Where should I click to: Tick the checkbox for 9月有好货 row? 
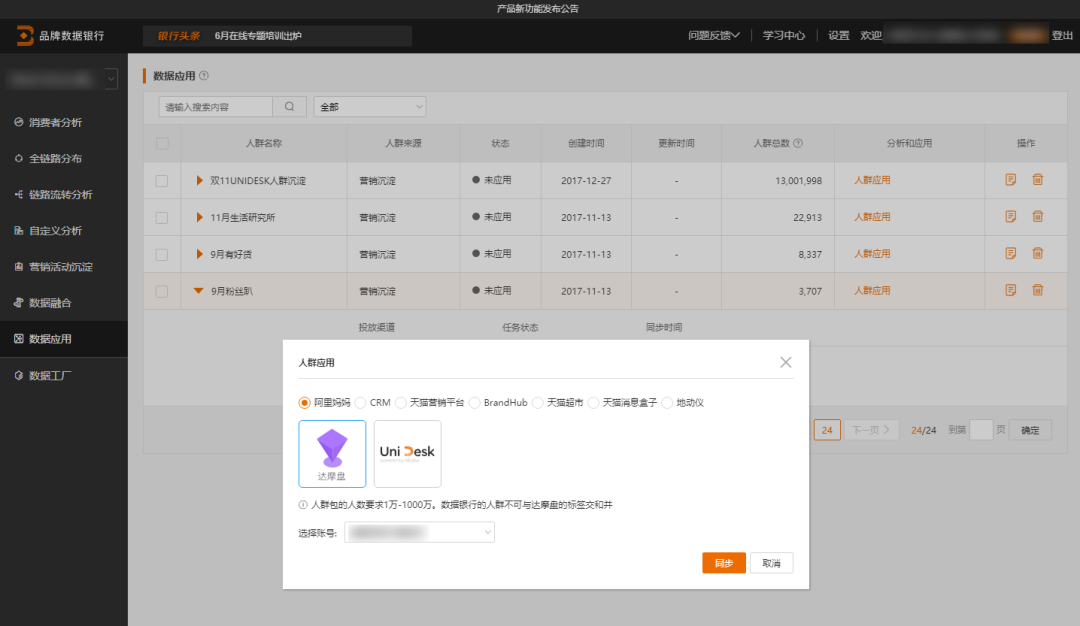coord(162,254)
